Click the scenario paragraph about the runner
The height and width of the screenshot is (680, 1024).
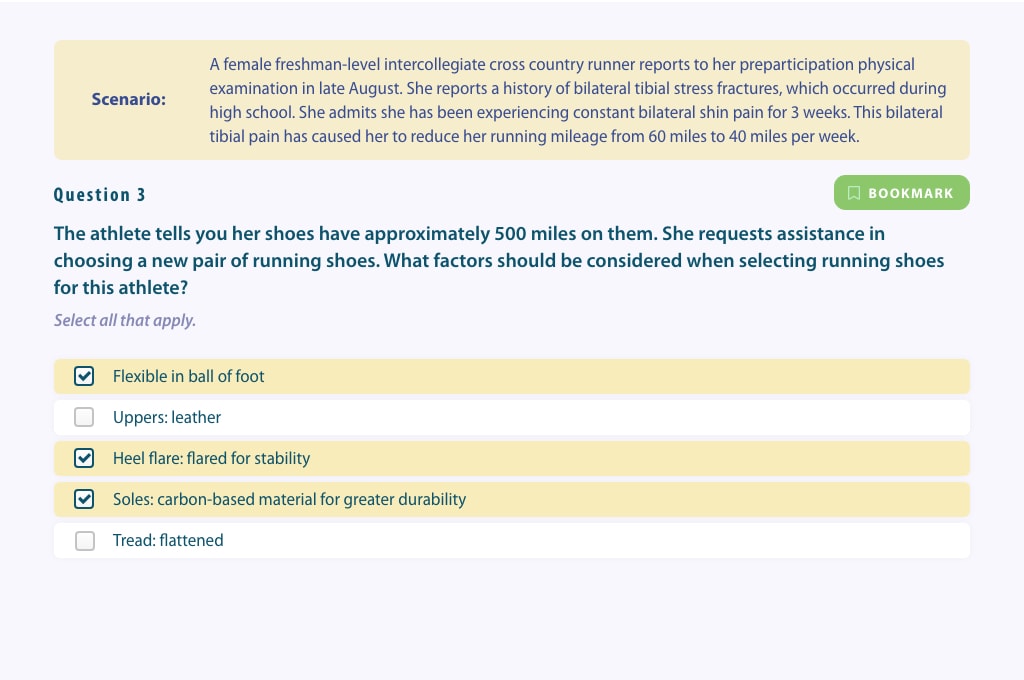577,100
